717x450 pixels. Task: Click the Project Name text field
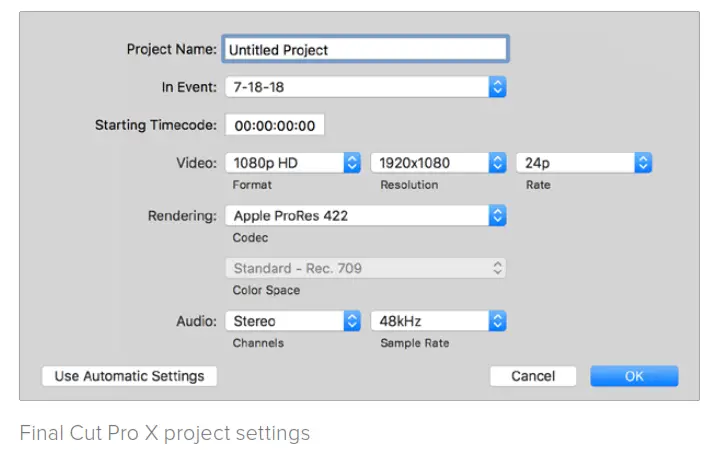point(366,49)
